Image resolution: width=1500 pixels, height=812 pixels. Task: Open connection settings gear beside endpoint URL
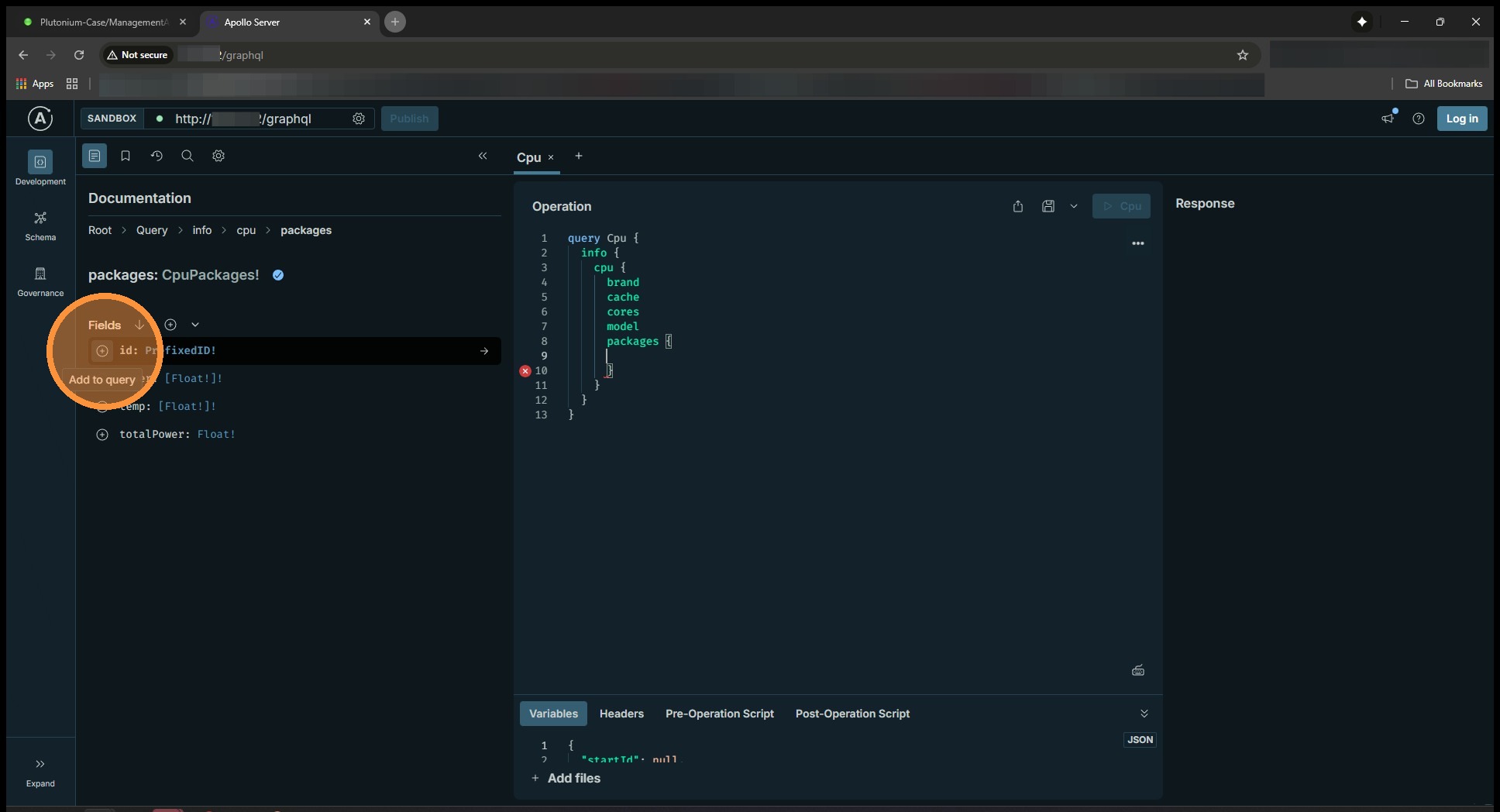click(359, 119)
